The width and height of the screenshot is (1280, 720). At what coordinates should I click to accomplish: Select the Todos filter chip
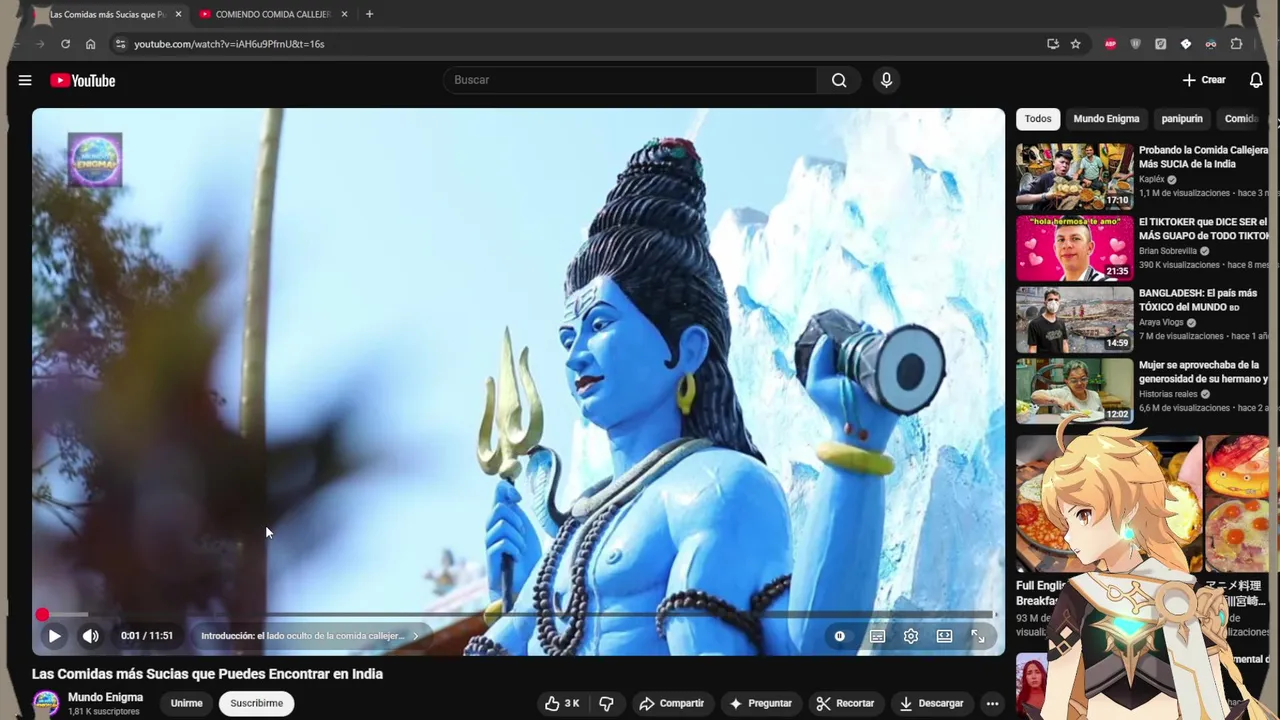click(1038, 119)
